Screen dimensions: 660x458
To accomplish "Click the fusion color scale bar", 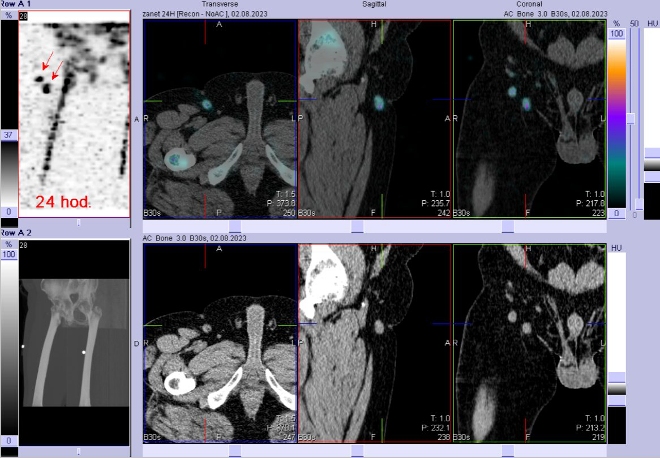I will [616, 120].
